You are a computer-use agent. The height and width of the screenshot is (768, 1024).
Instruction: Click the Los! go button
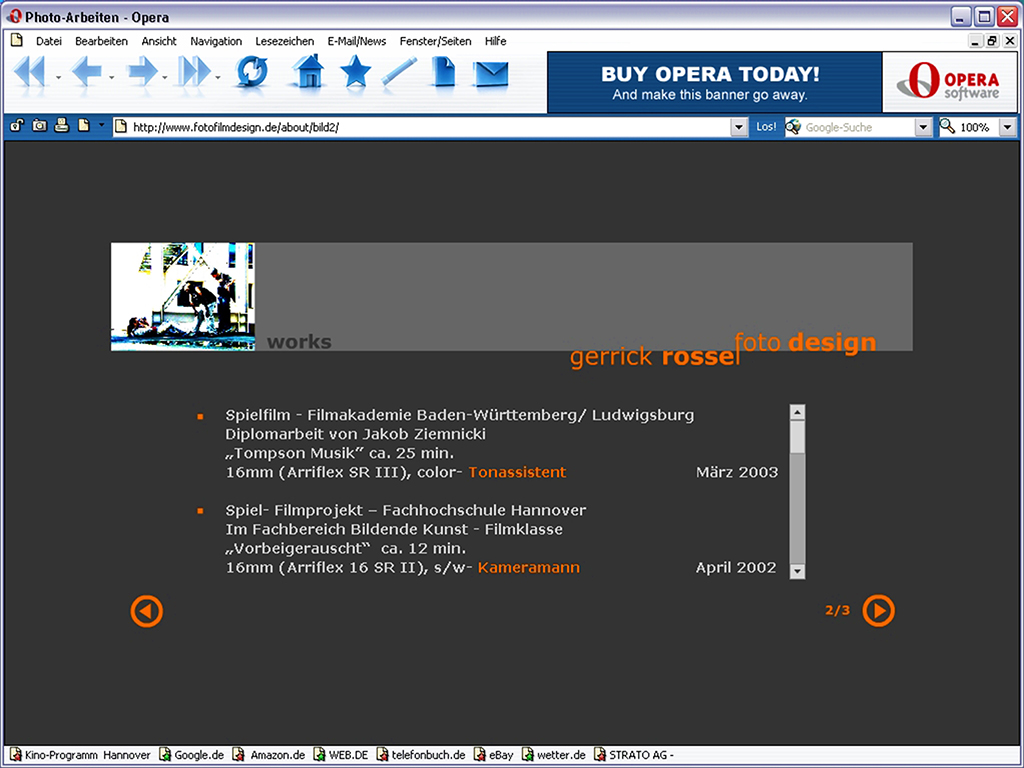[766, 127]
